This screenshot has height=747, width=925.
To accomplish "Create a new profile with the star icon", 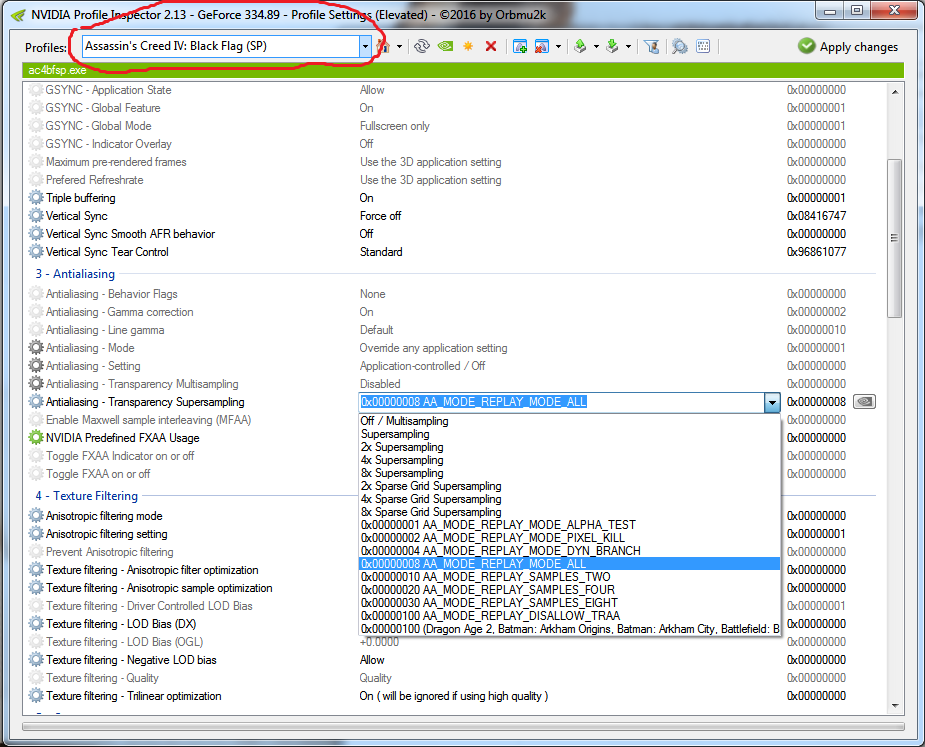I will 468,46.
